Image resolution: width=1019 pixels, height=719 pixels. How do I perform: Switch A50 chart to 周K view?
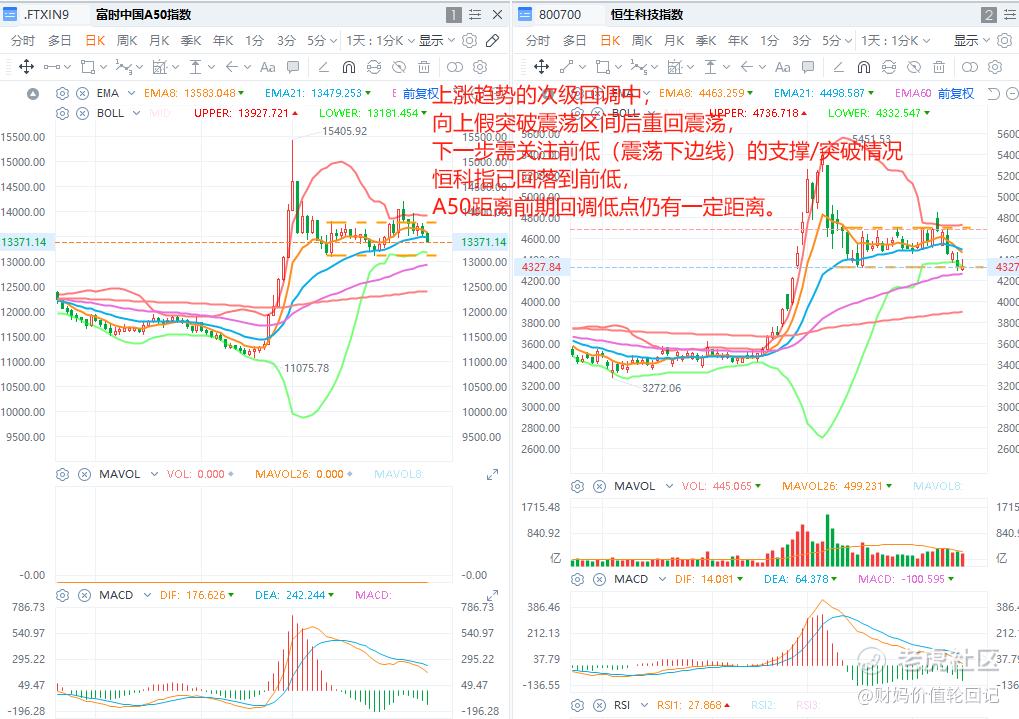[x=127, y=40]
